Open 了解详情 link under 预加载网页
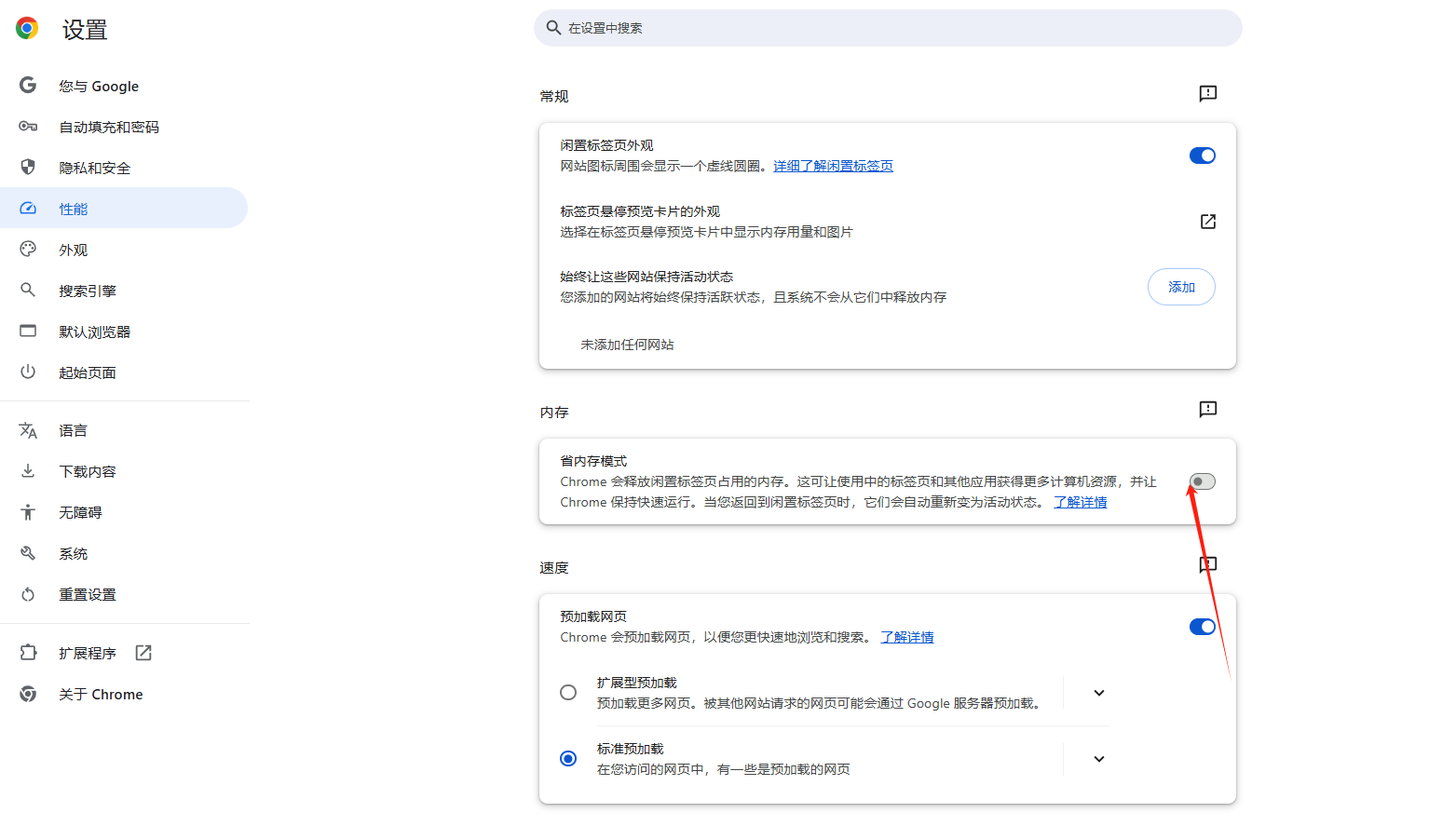 point(907,637)
